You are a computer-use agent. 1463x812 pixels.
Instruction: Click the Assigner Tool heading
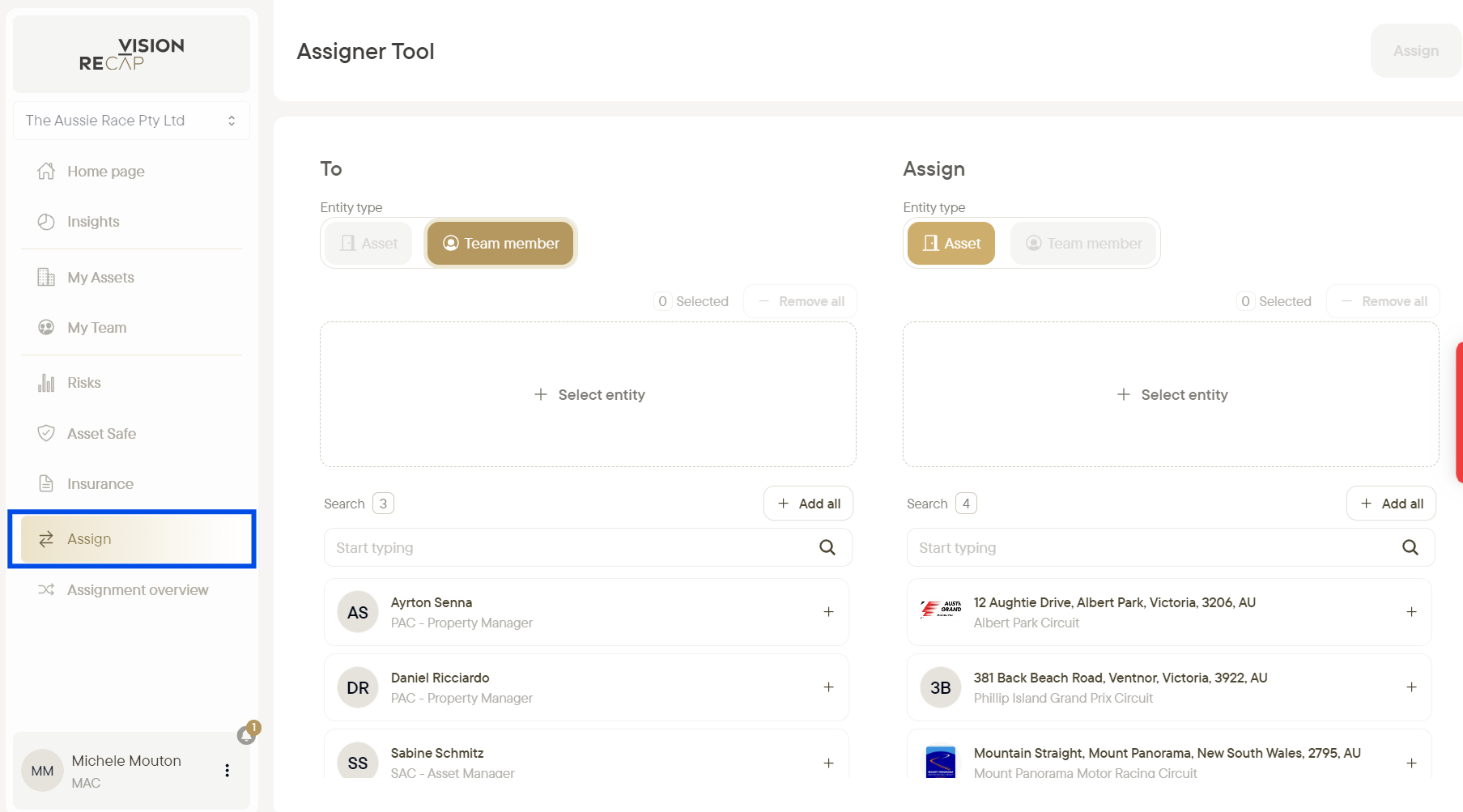[366, 51]
